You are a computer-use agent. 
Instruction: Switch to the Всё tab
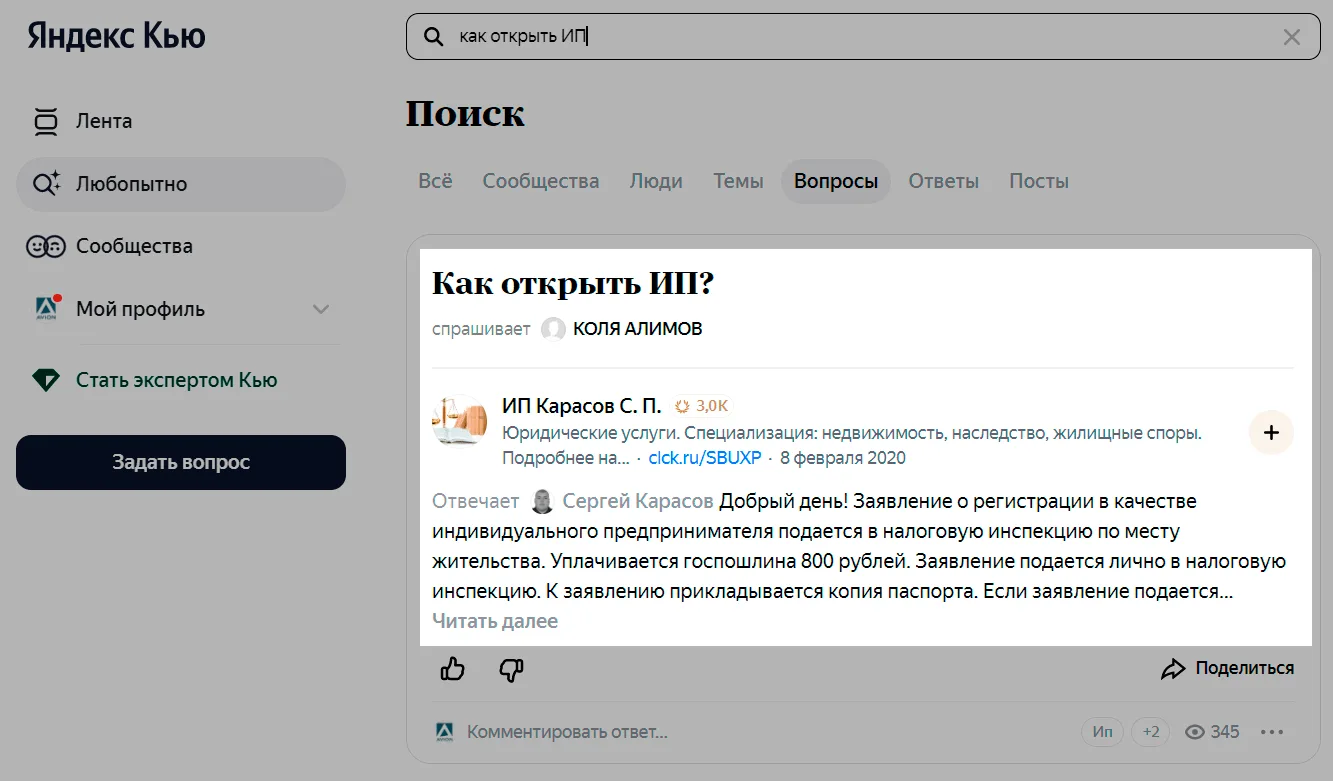coord(435,181)
